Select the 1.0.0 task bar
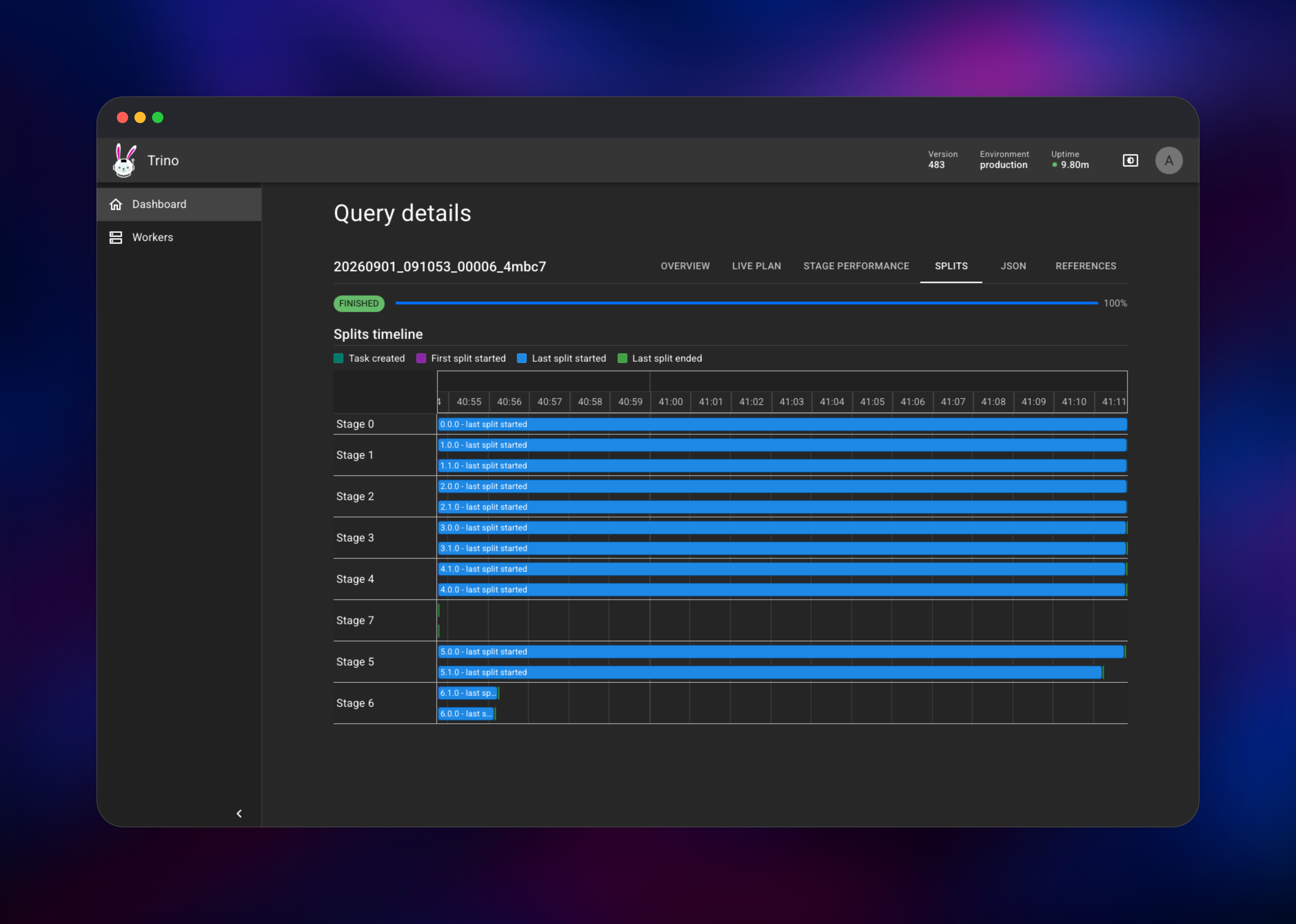The width and height of the screenshot is (1296, 924). coord(782,445)
